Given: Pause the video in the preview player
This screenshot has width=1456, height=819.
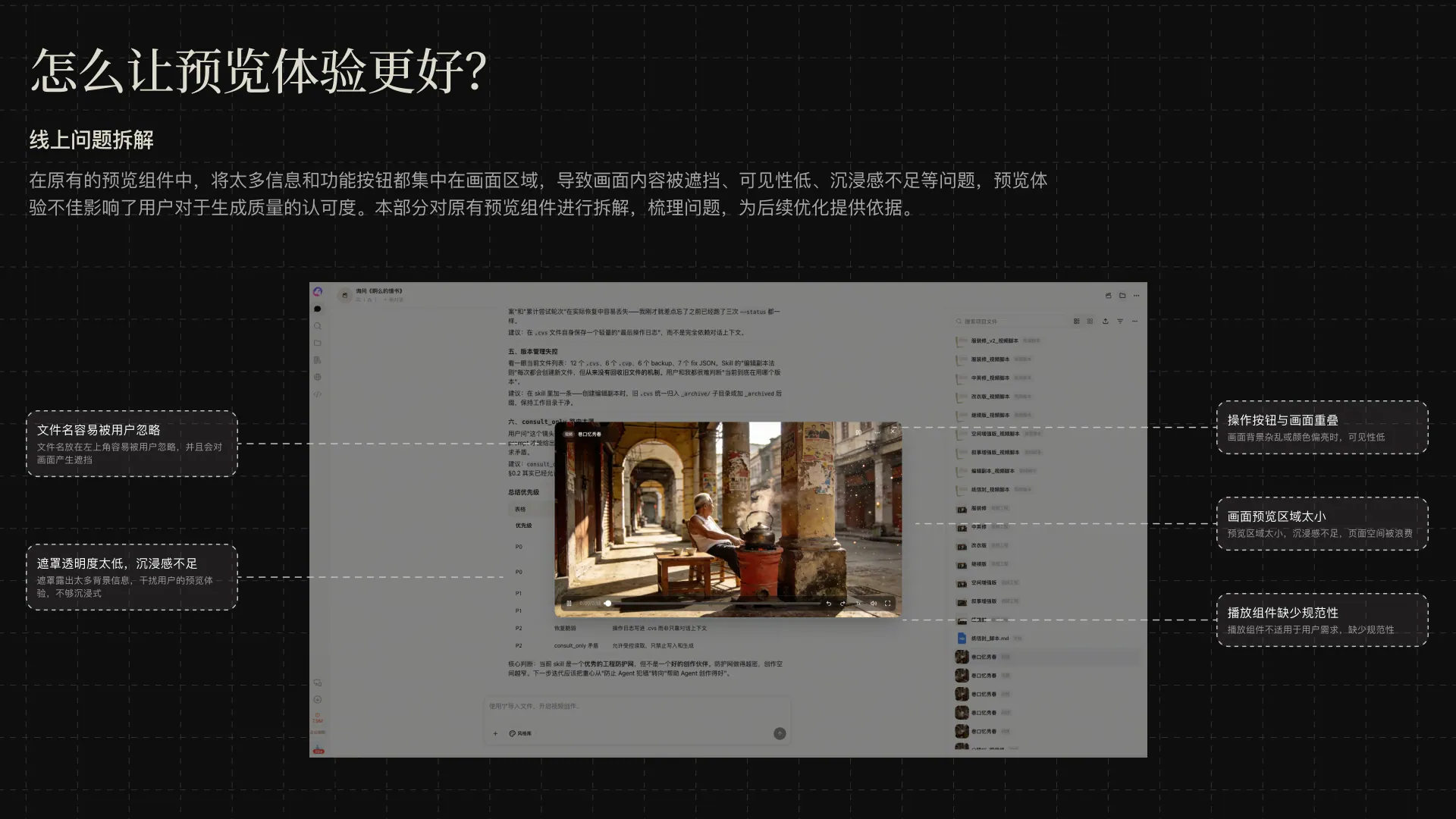Looking at the screenshot, I should point(569,604).
